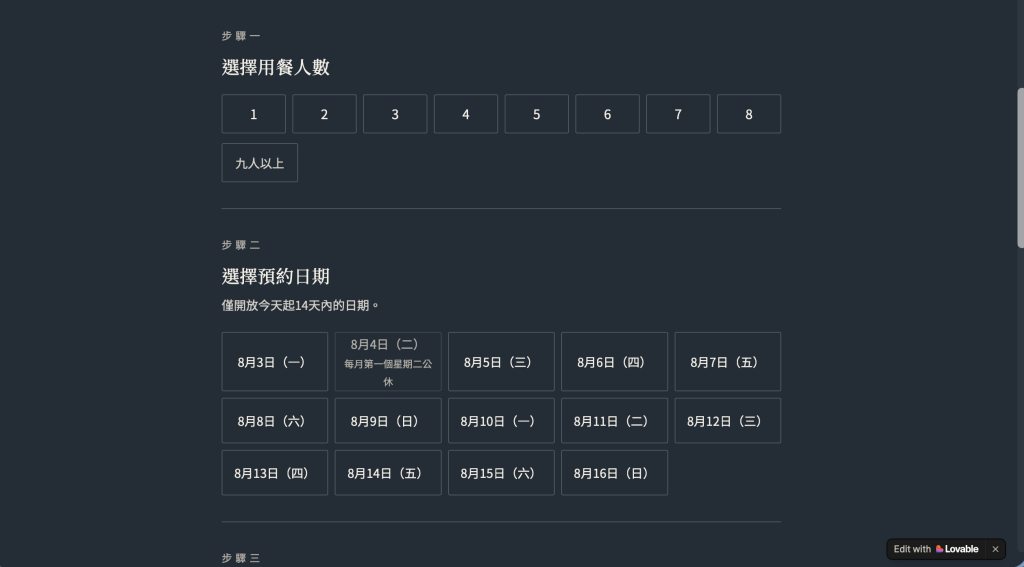Pick date 8月13日（四）
This screenshot has width=1024, height=567.
[x=275, y=473]
